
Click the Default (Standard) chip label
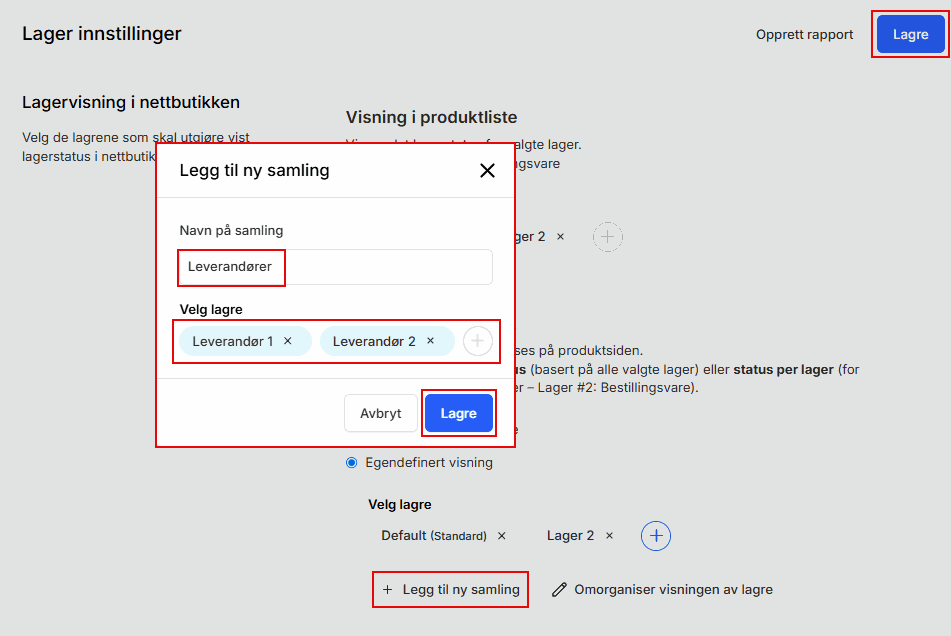coord(433,536)
